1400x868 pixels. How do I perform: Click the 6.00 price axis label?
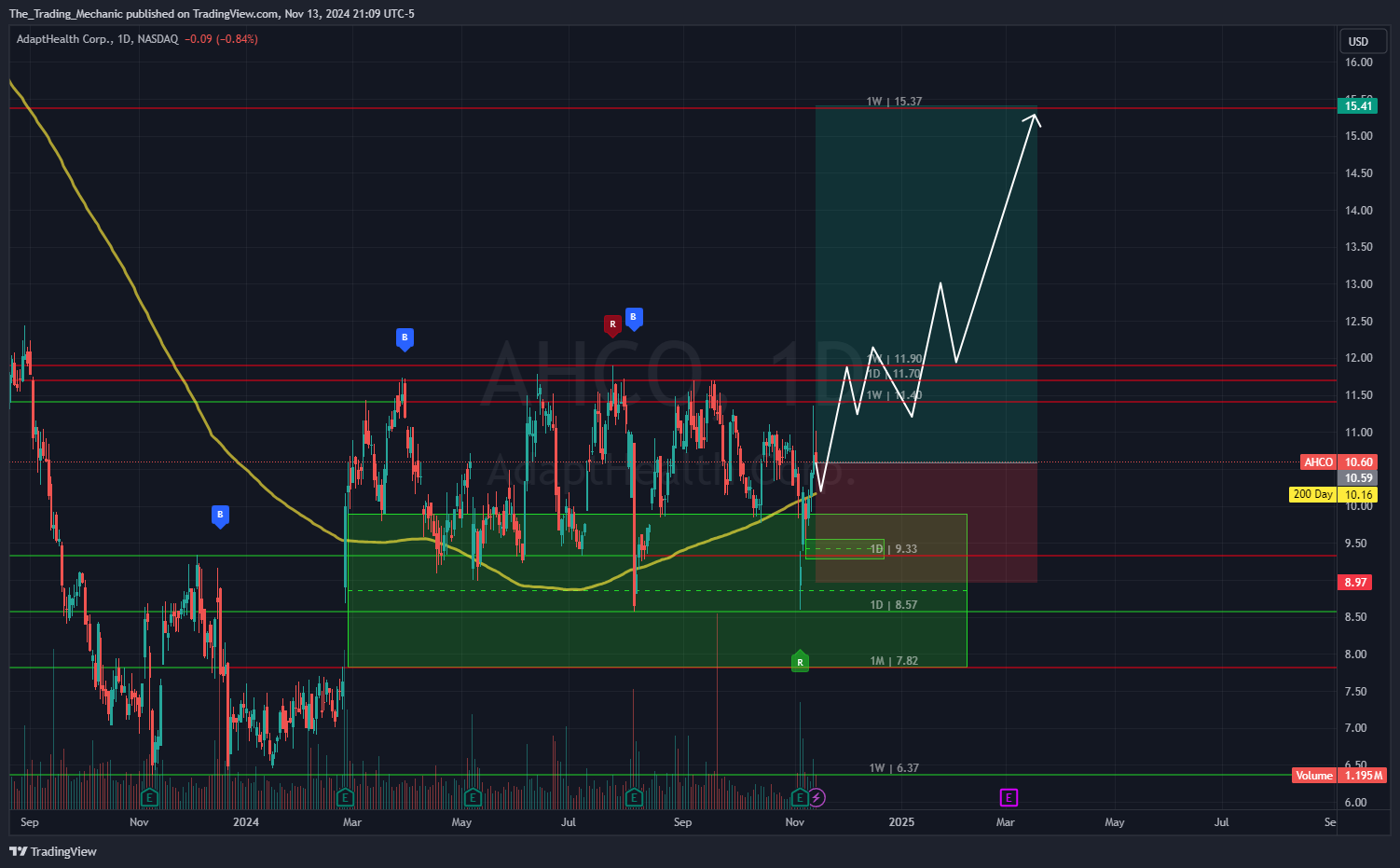(1355, 803)
